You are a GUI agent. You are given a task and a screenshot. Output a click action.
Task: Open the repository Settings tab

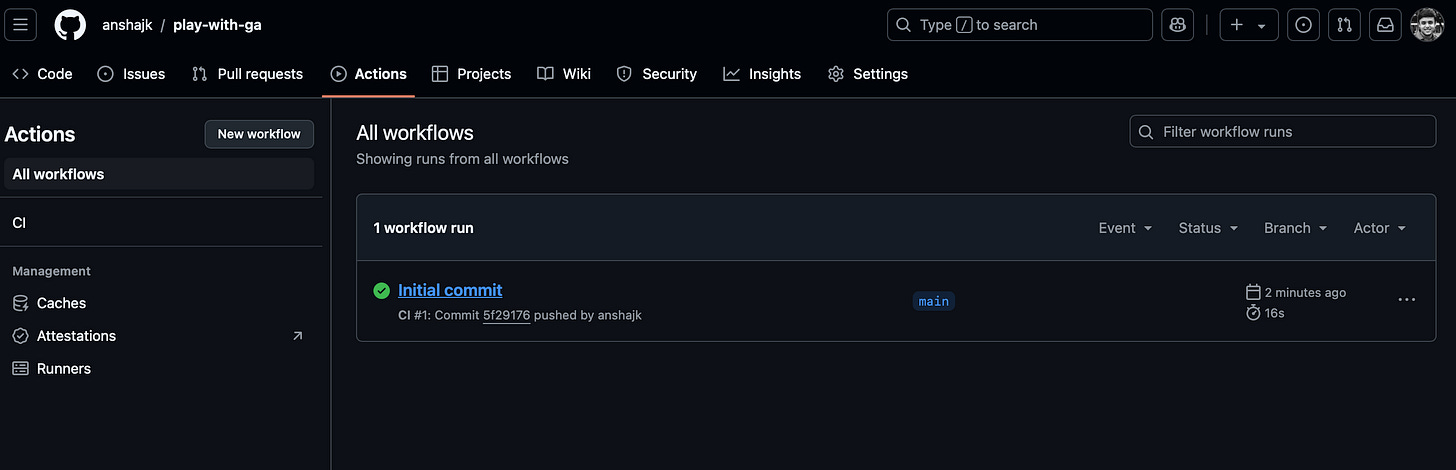[x=867, y=74]
